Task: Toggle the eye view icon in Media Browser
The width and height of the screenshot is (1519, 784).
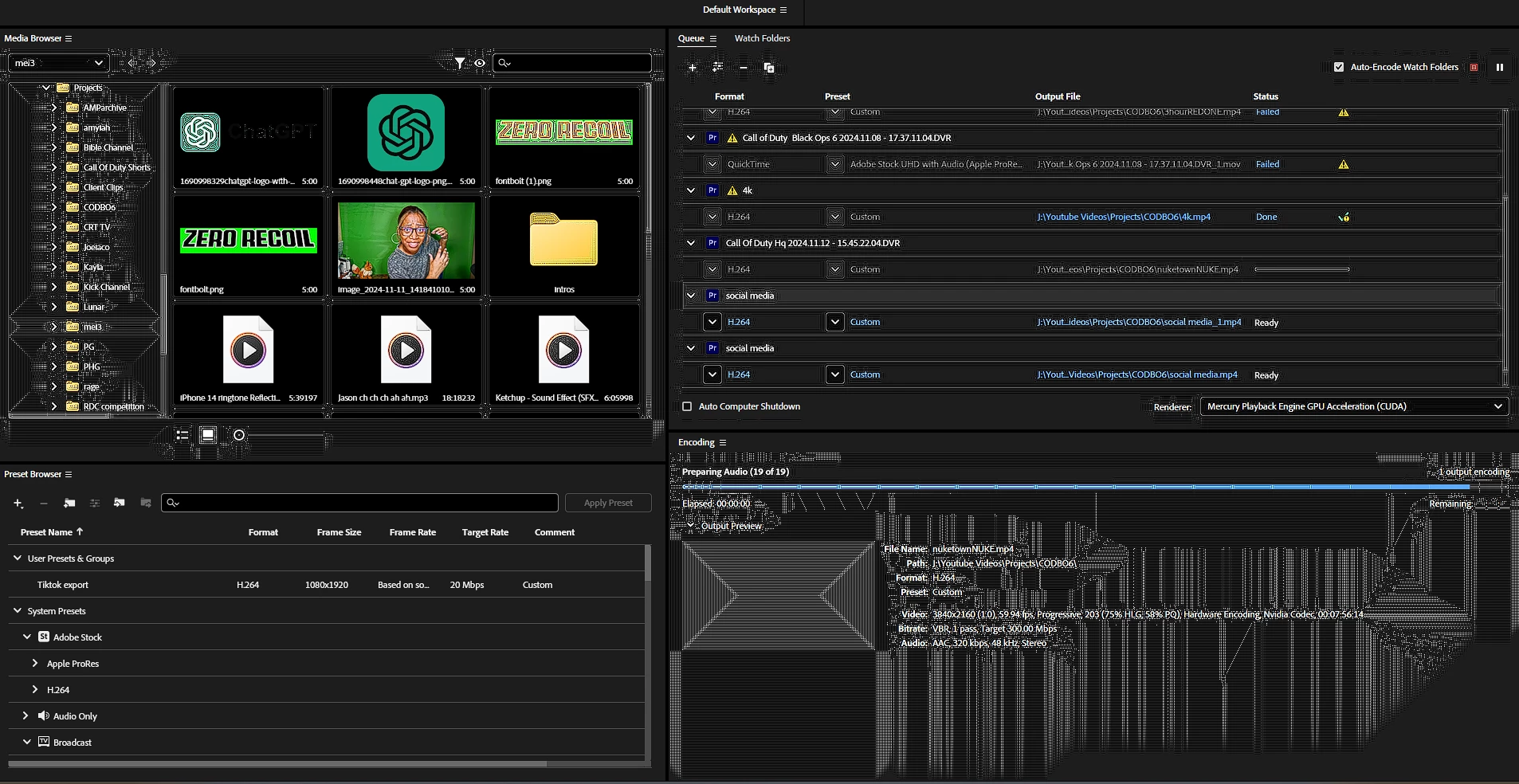Action: 480,63
